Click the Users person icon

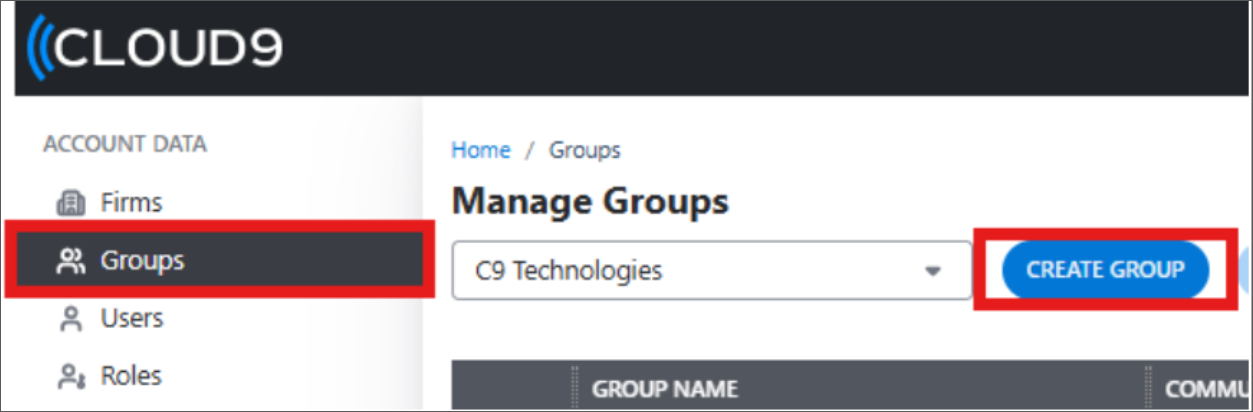coord(69,319)
